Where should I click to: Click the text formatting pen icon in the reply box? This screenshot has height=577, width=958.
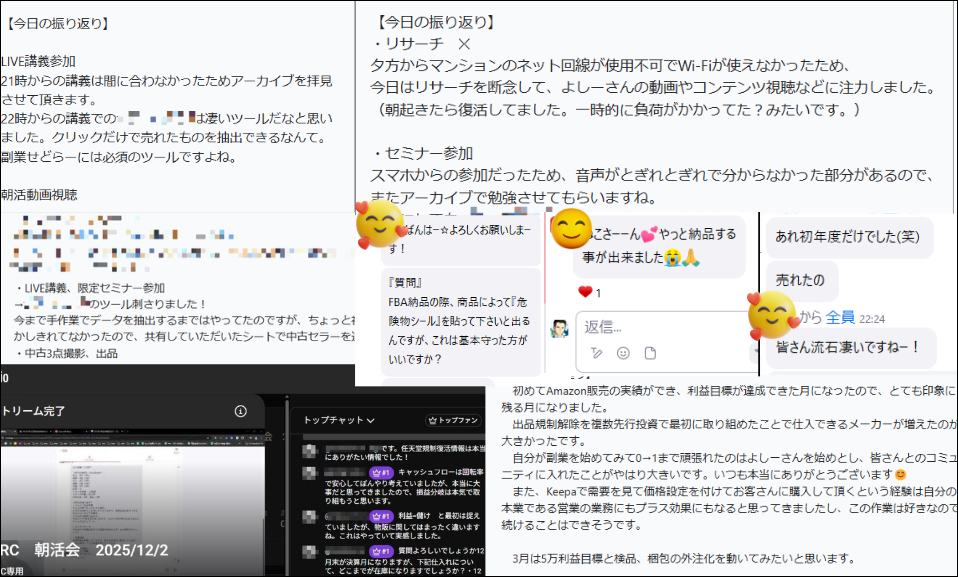(x=596, y=353)
